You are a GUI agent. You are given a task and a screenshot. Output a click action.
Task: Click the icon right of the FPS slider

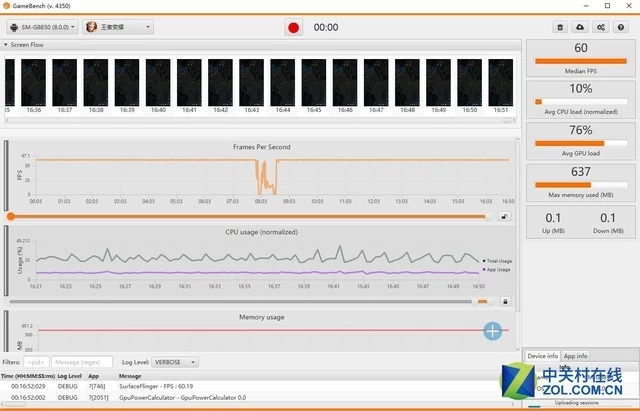(505, 216)
